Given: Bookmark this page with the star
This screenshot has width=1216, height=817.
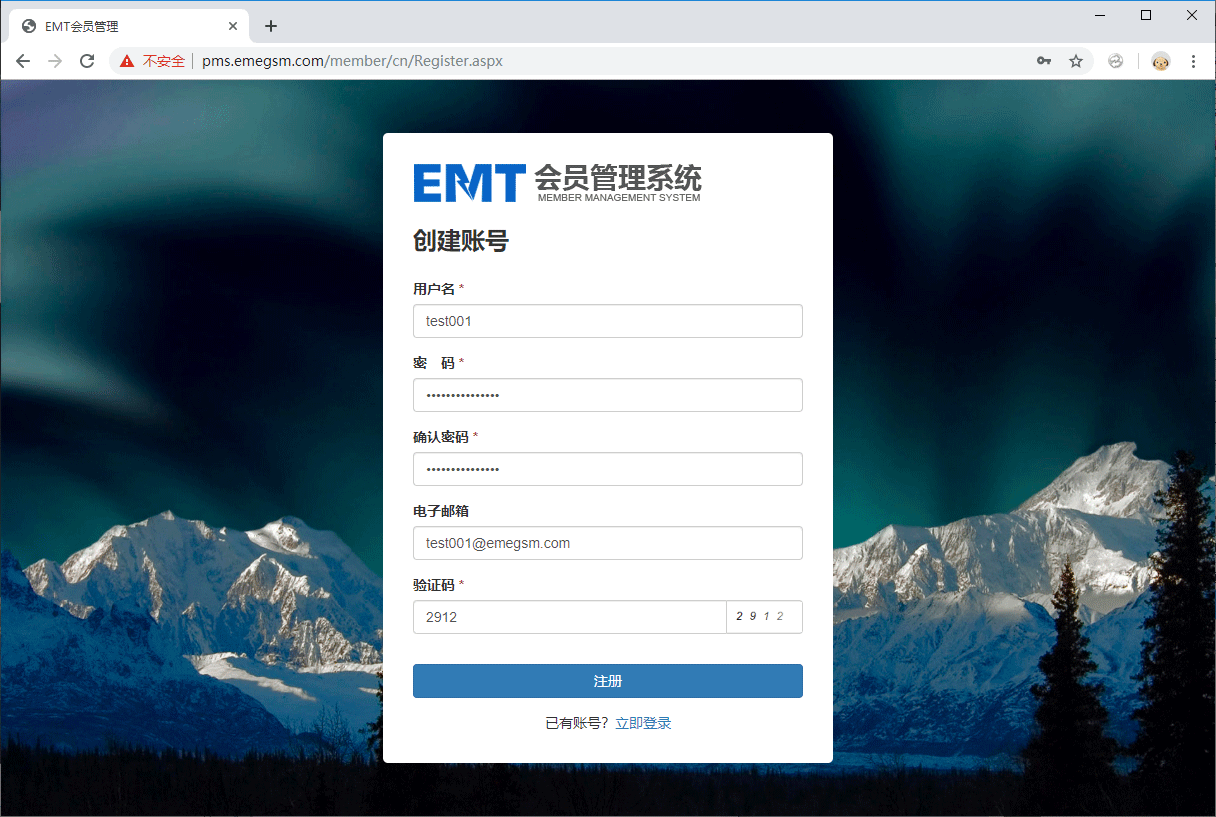Looking at the screenshot, I should [x=1076, y=61].
